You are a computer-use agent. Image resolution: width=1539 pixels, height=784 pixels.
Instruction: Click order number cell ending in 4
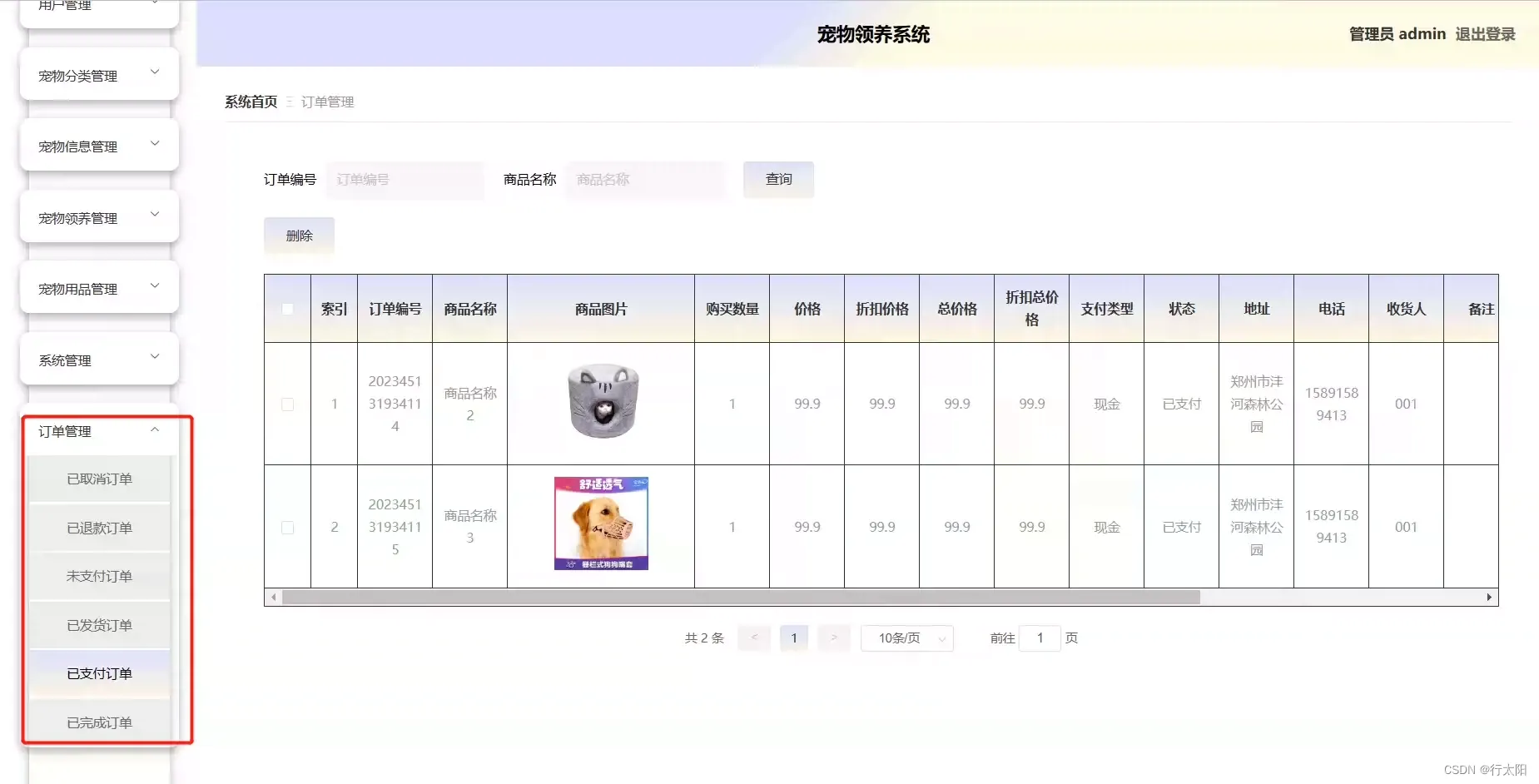point(395,404)
